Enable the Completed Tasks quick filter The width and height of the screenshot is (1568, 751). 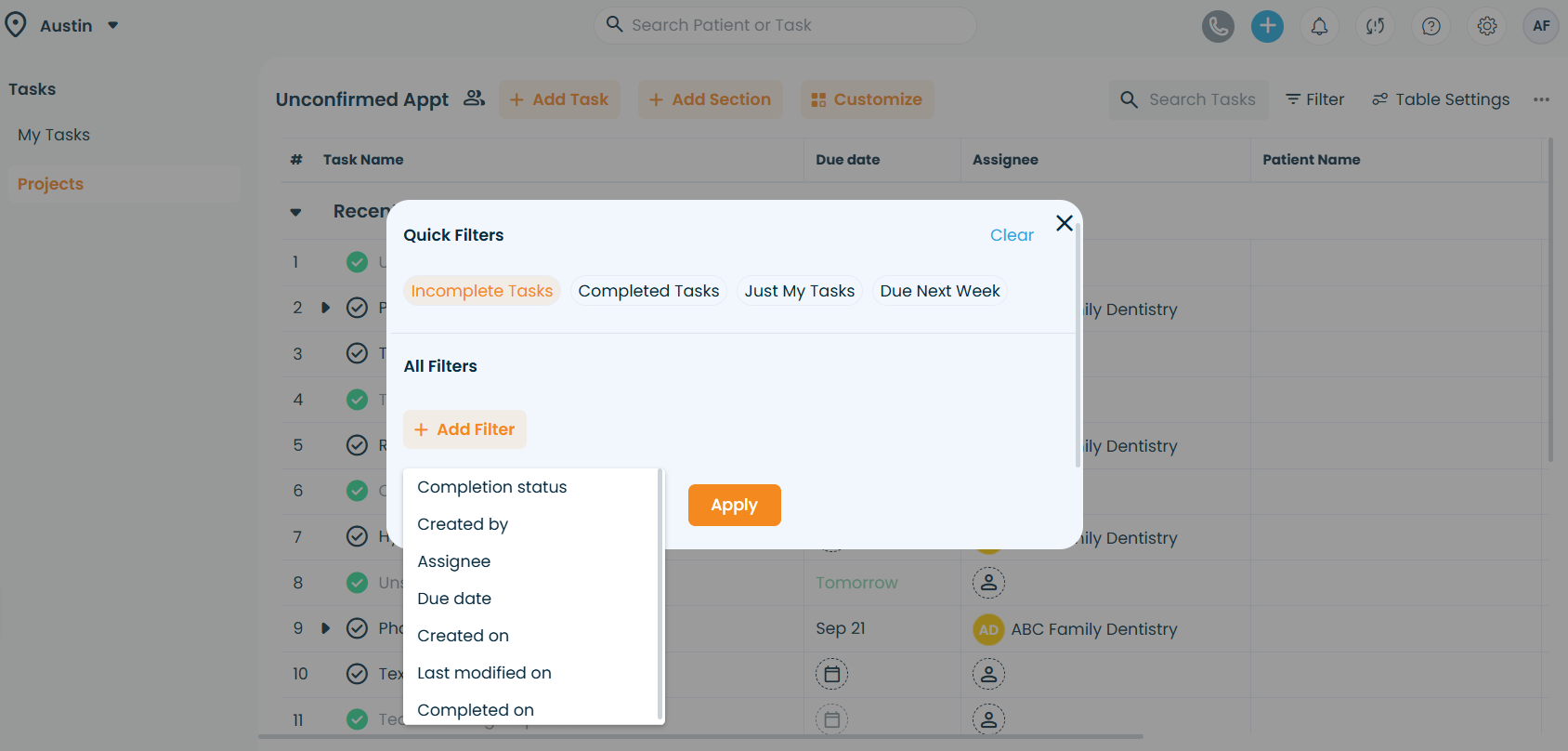click(648, 291)
